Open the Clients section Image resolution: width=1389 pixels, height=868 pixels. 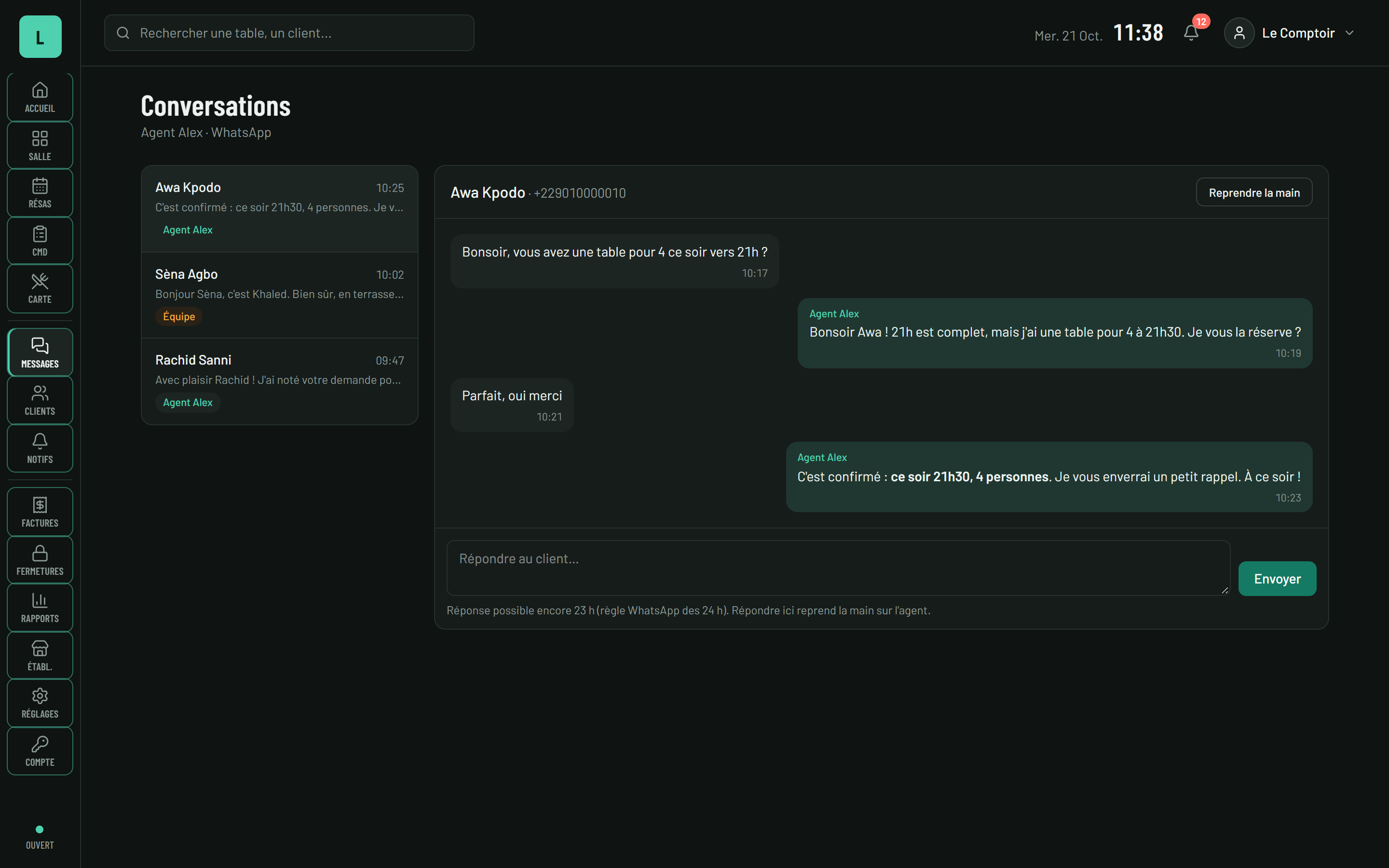(x=40, y=400)
